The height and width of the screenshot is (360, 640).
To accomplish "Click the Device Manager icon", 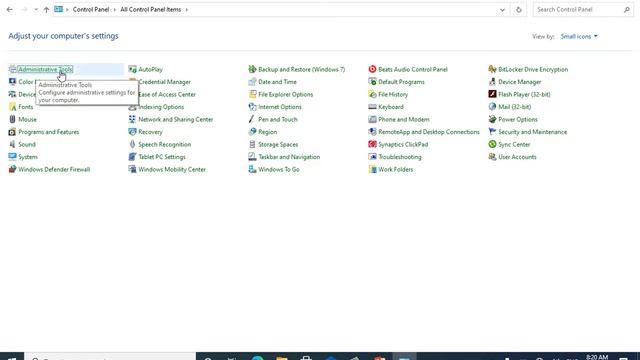I will 492,82.
